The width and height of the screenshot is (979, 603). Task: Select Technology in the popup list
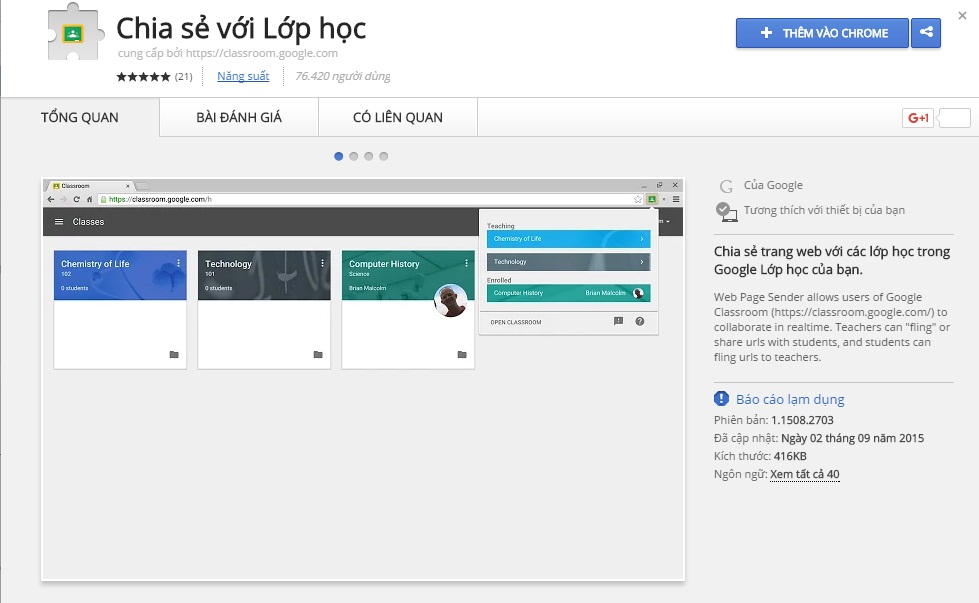coord(568,262)
